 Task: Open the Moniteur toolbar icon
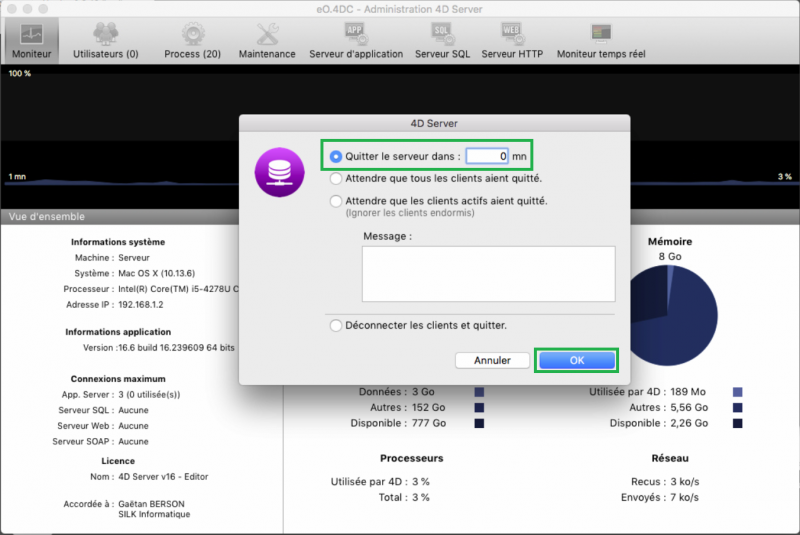[x=32, y=35]
